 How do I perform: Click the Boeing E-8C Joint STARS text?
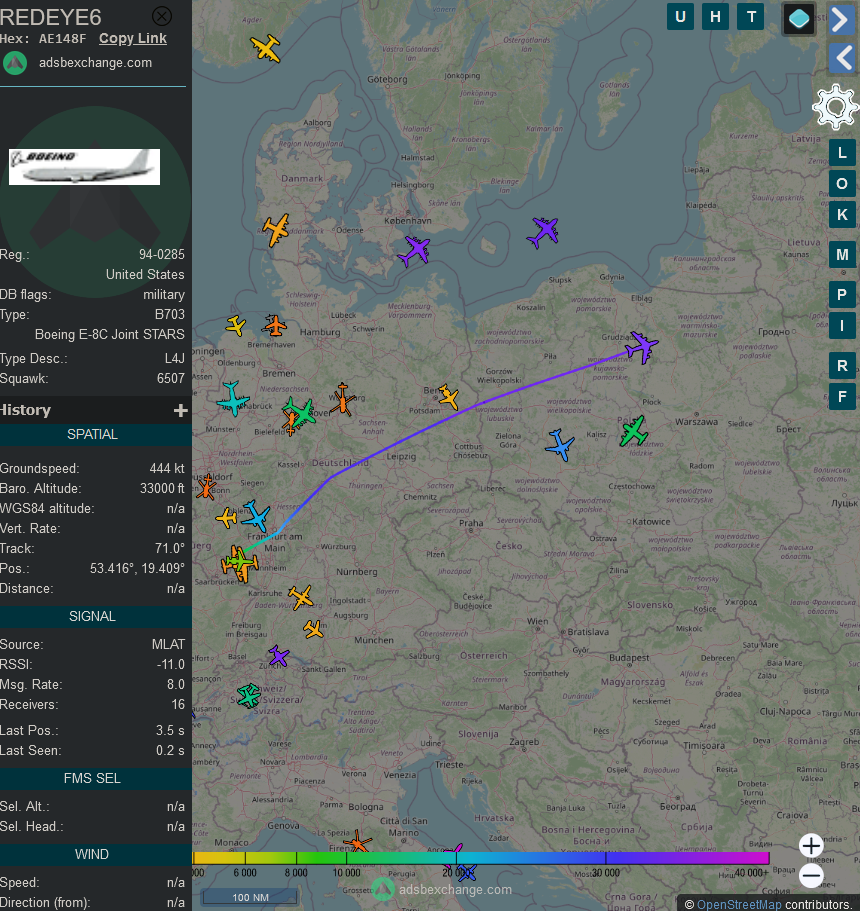click(110, 334)
